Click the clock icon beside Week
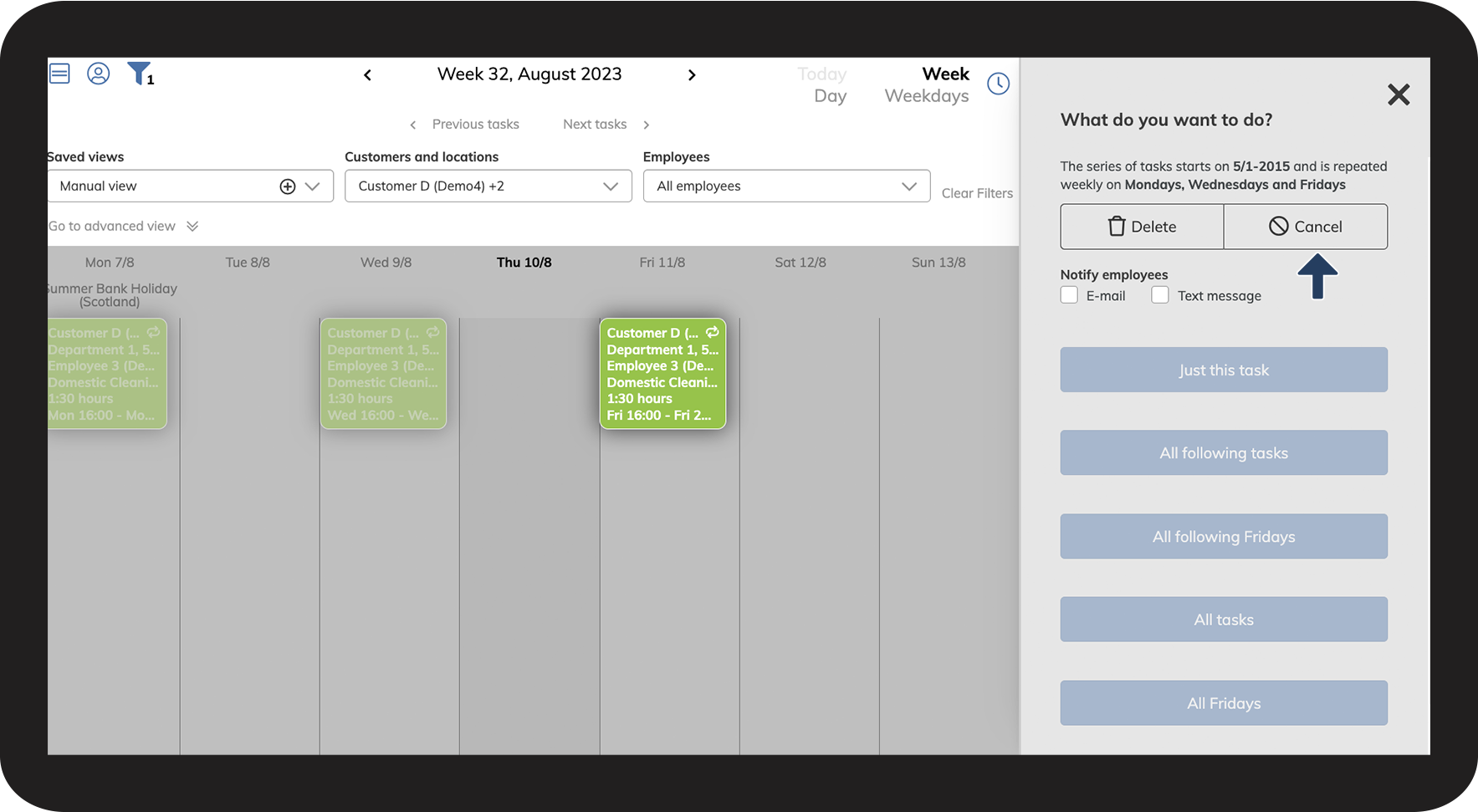Viewport: 1478px width, 812px height. 999,84
